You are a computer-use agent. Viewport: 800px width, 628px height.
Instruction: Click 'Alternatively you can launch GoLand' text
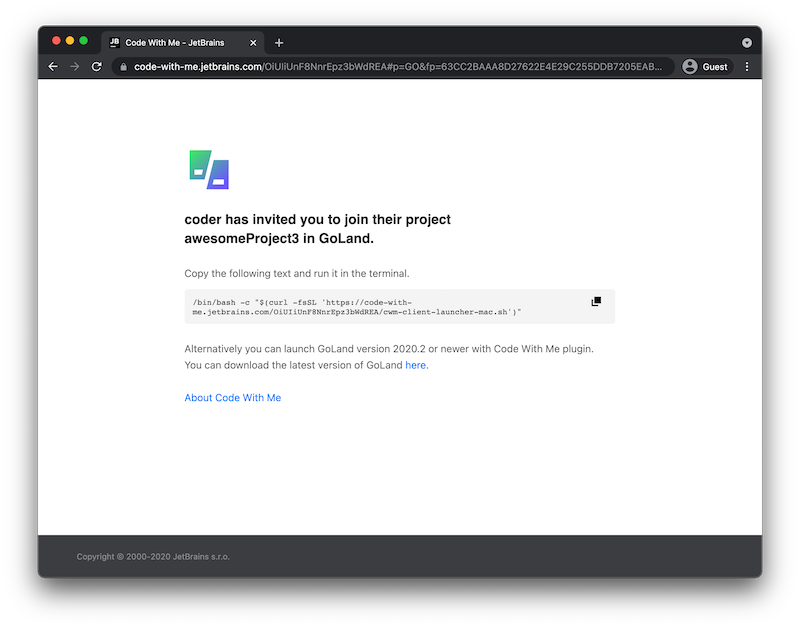[x=389, y=349]
